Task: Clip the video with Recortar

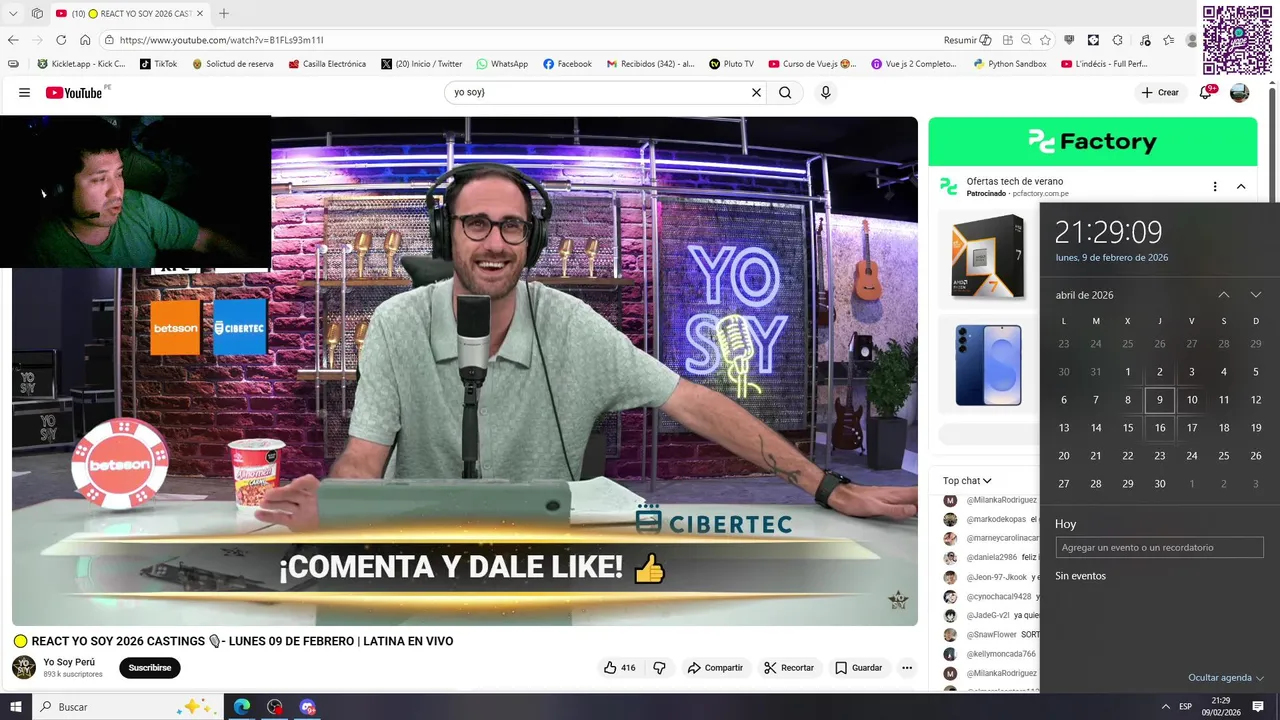Action: (788, 667)
